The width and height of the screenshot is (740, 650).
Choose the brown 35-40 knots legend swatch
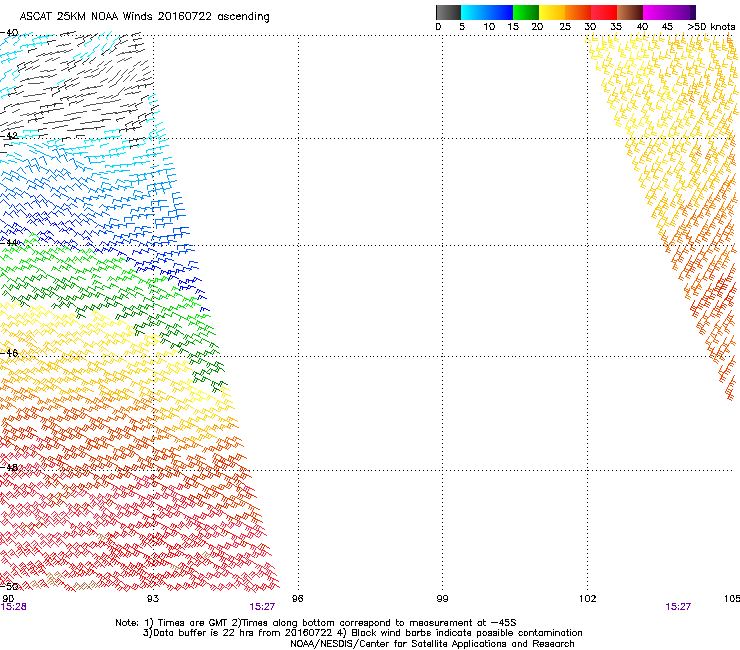(630, 12)
